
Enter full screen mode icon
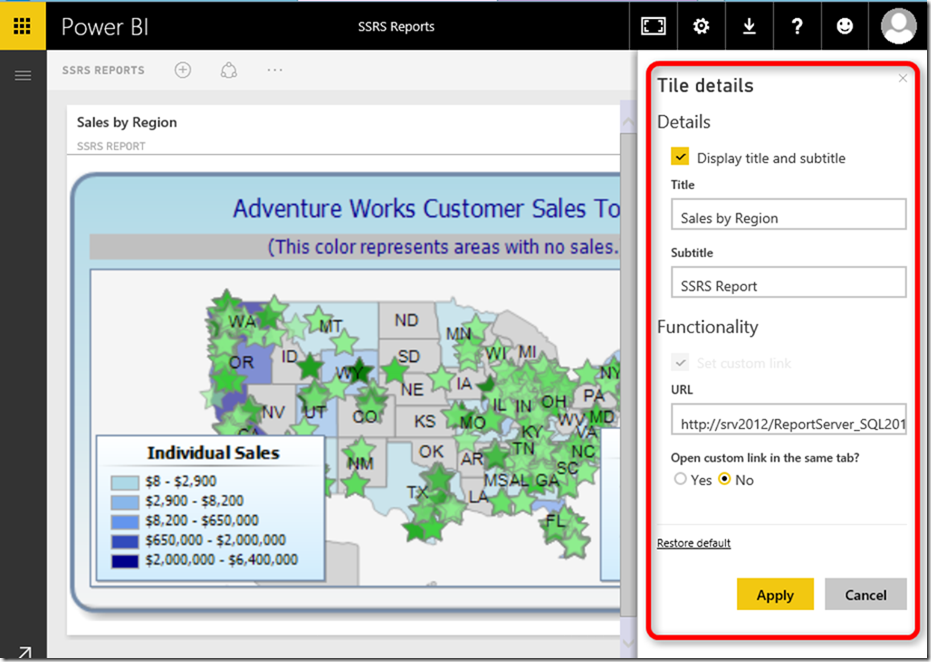(x=653, y=26)
